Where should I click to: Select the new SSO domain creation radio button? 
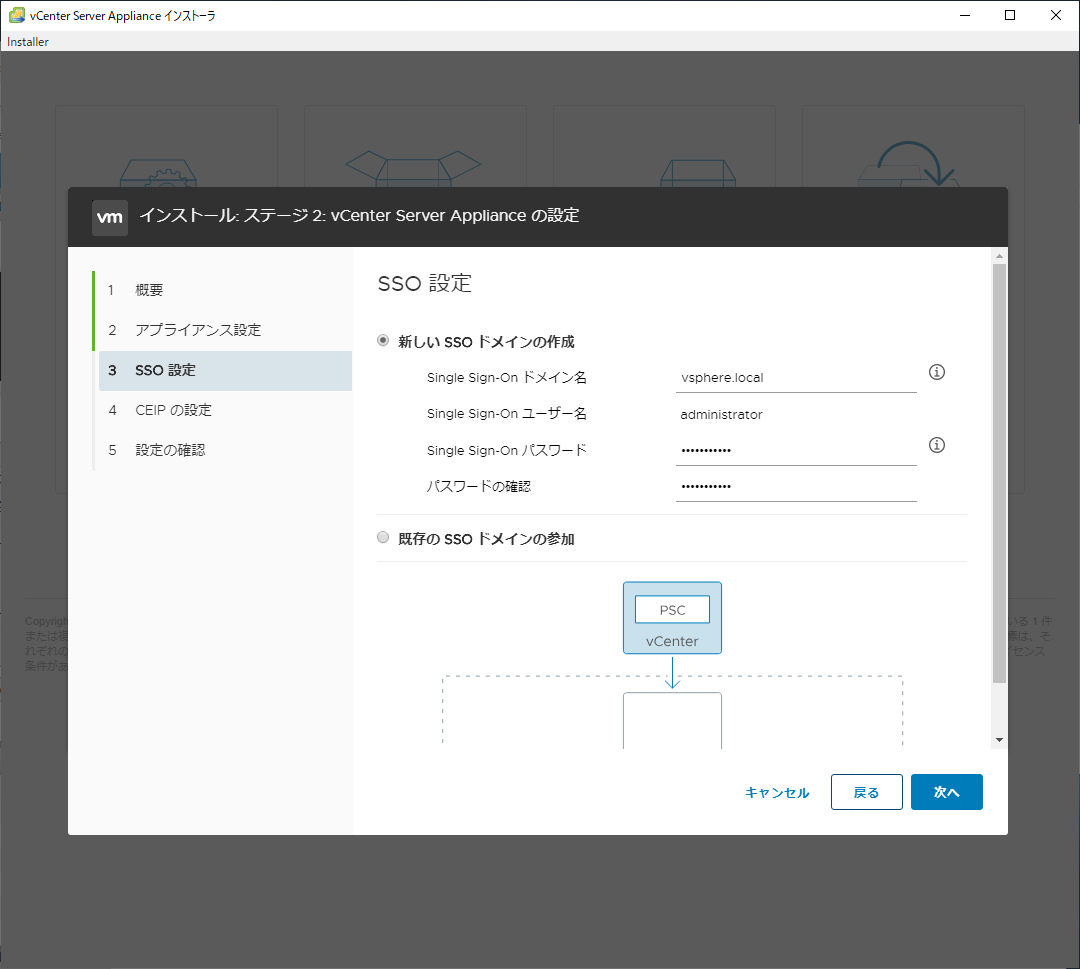coord(383,340)
